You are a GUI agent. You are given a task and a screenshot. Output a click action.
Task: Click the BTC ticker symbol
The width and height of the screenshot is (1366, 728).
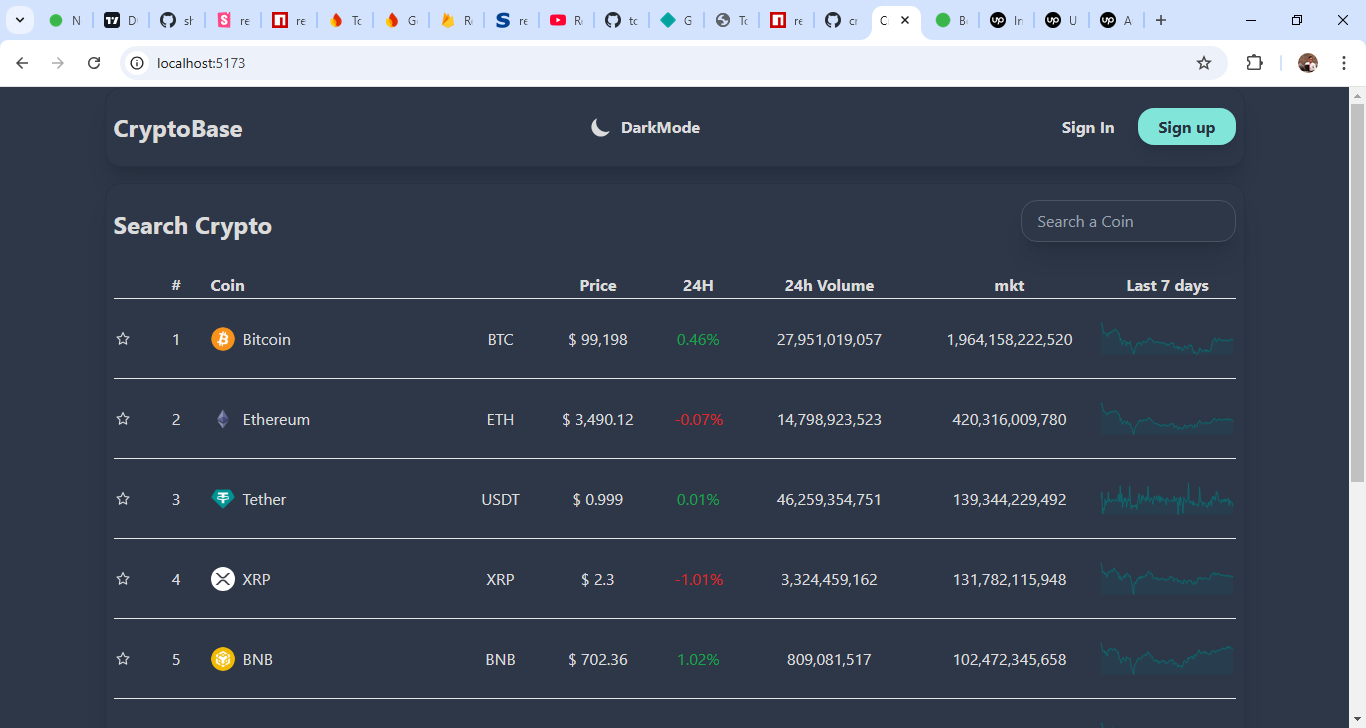[x=501, y=339]
